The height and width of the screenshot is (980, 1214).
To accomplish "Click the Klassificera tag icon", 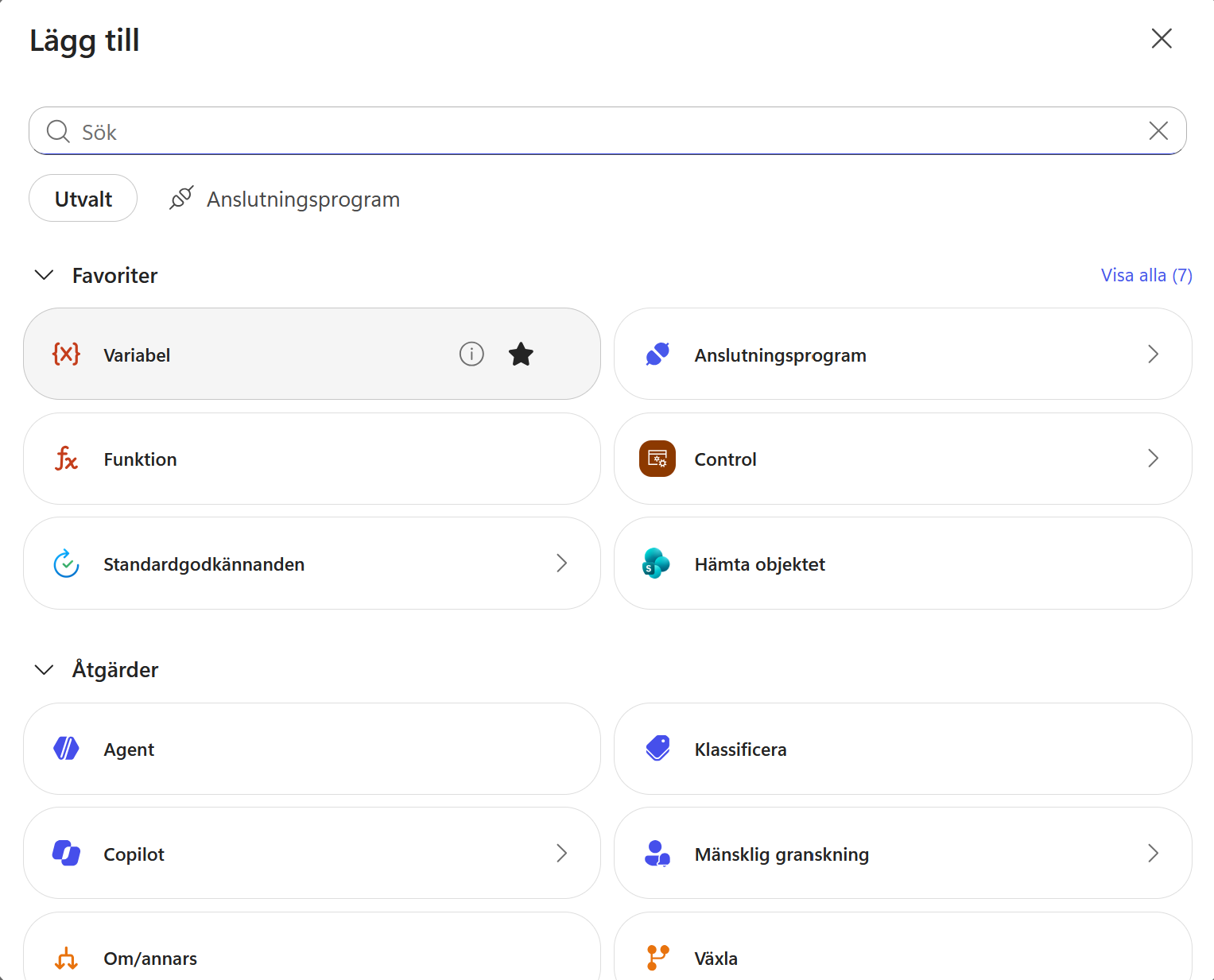I will (657, 748).
